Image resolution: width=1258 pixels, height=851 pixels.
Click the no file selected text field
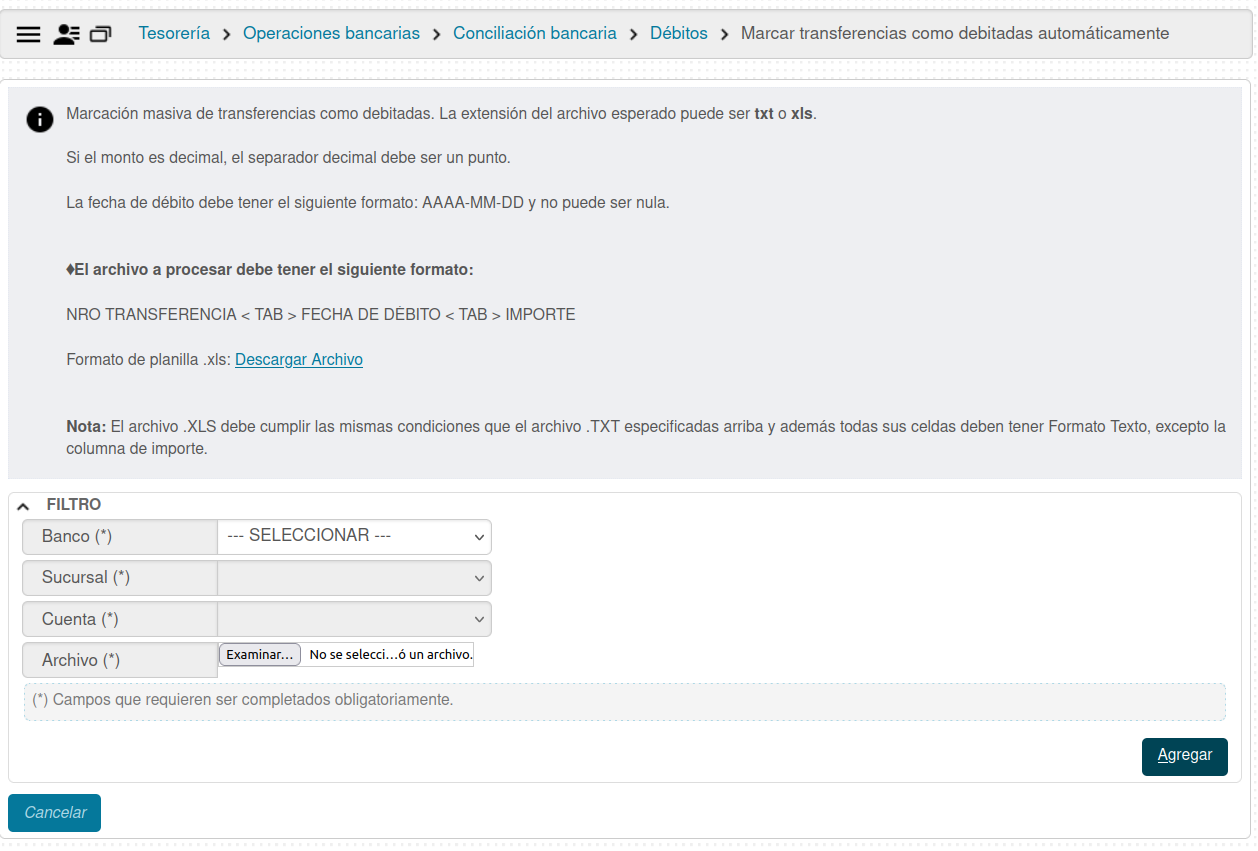click(389, 655)
